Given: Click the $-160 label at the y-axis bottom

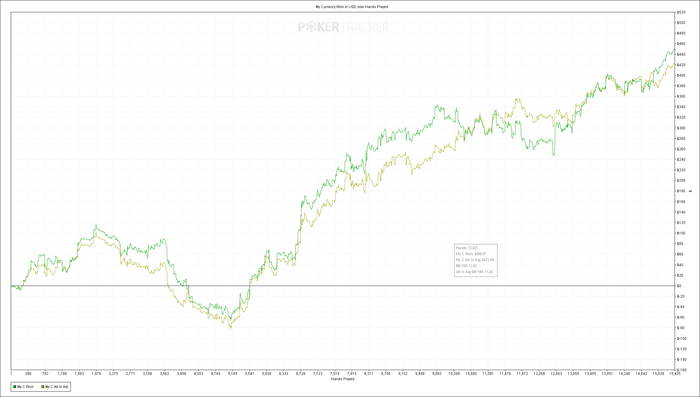Looking at the screenshot, I should coord(681,370).
